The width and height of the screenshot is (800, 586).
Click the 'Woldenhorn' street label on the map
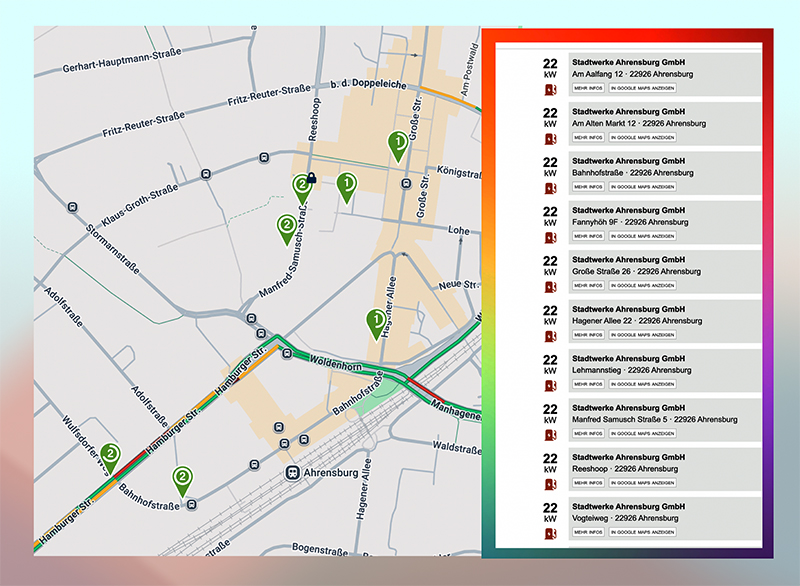point(336,363)
